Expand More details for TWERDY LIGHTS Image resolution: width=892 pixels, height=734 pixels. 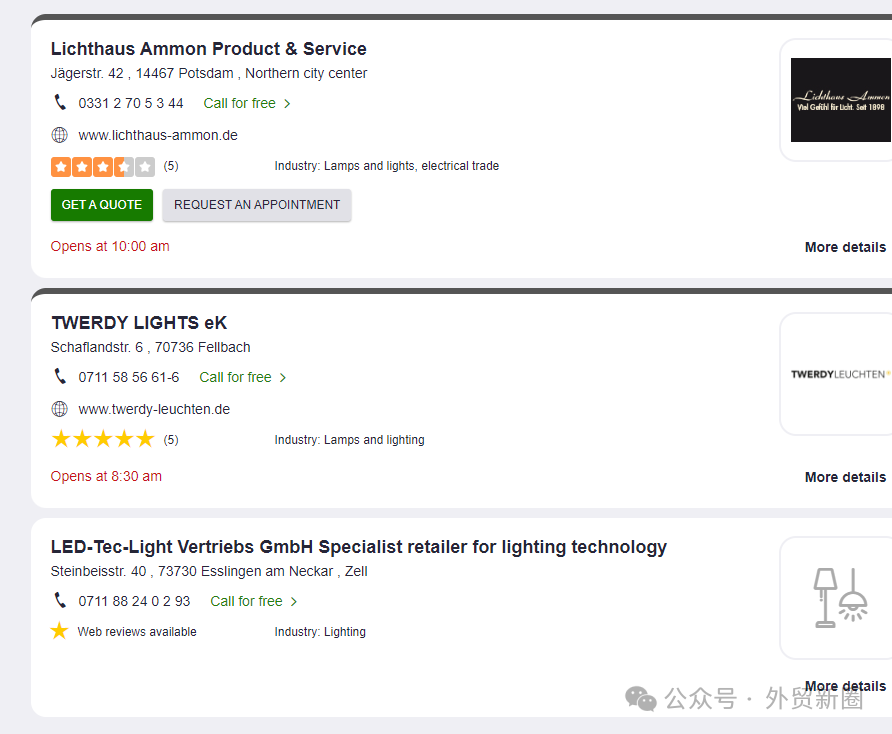(x=845, y=477)
